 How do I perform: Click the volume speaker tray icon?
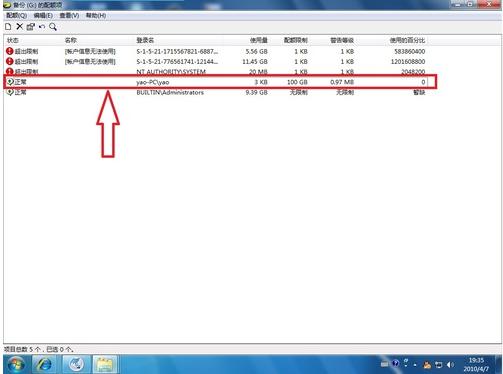pos(450,365)
